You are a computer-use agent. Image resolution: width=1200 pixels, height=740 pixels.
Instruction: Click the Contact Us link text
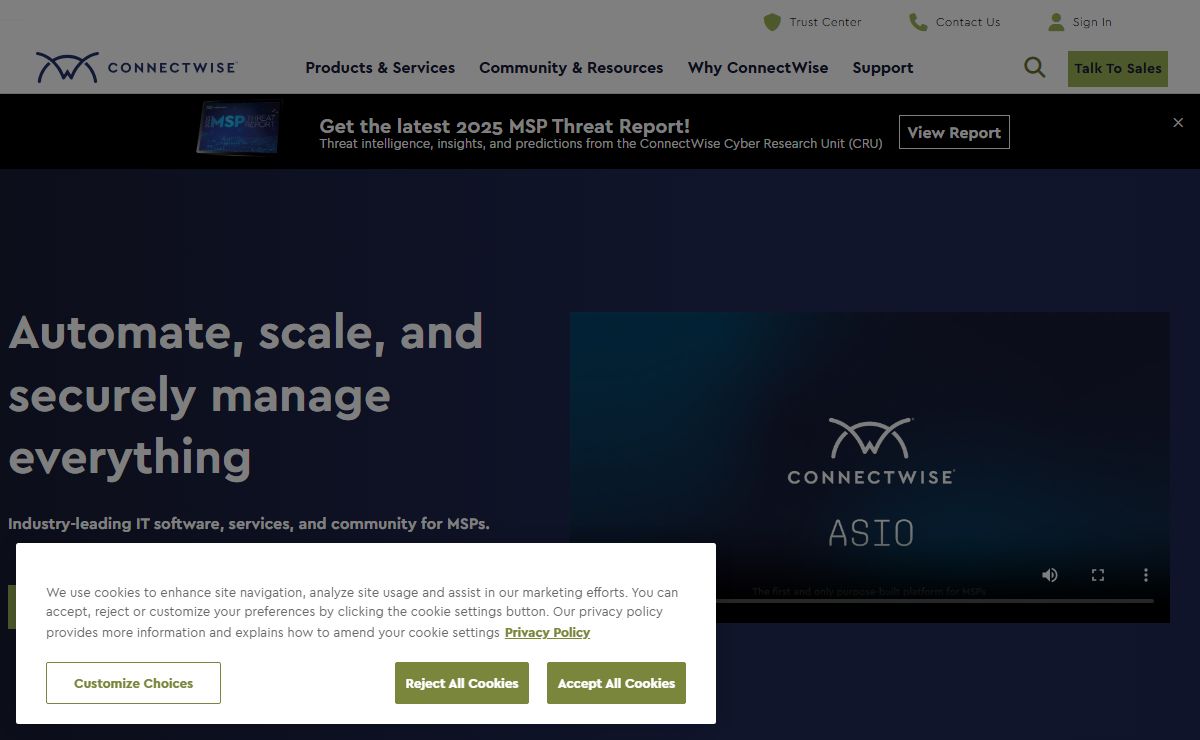coord(968,22)
